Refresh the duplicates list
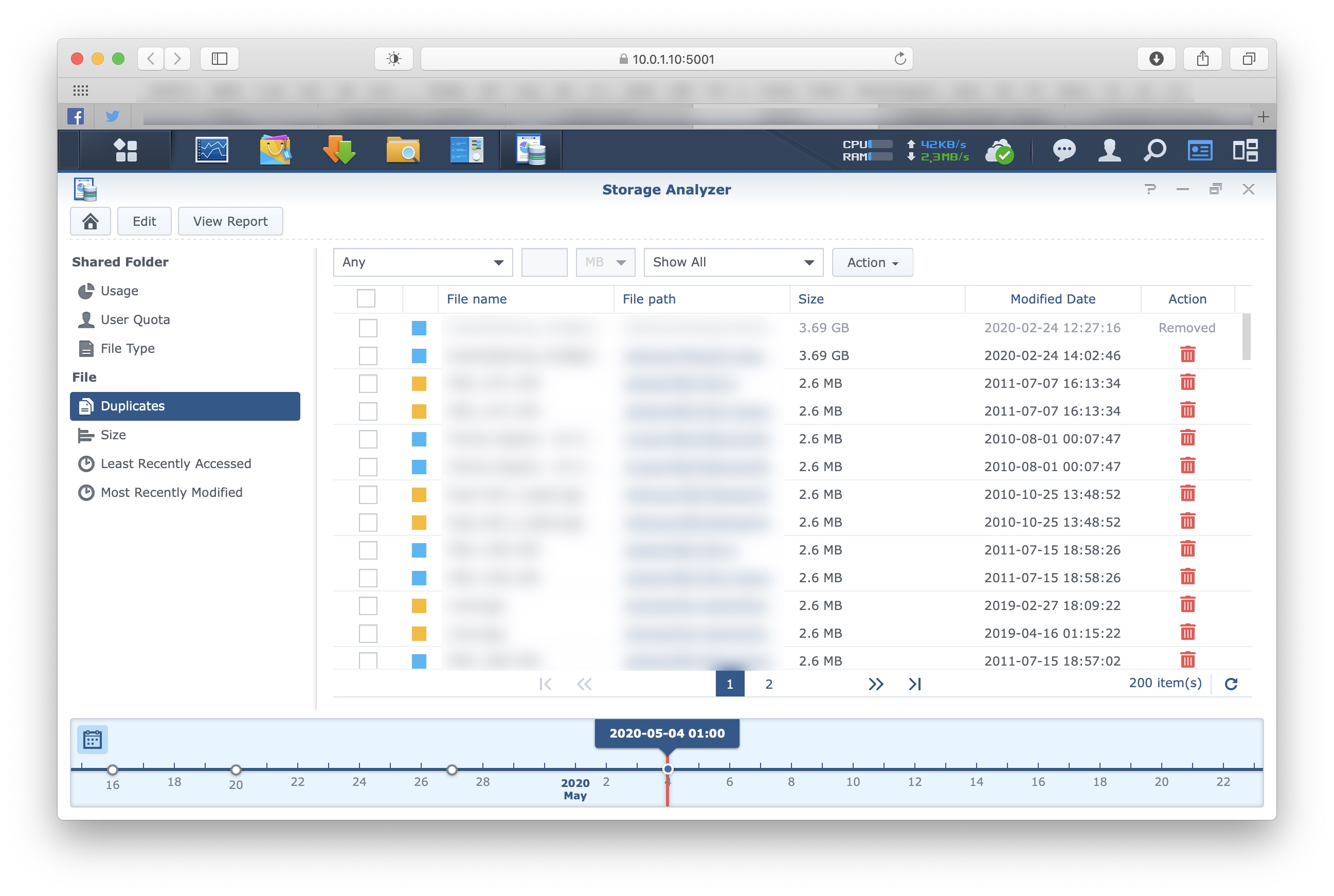 point(1231,684)
